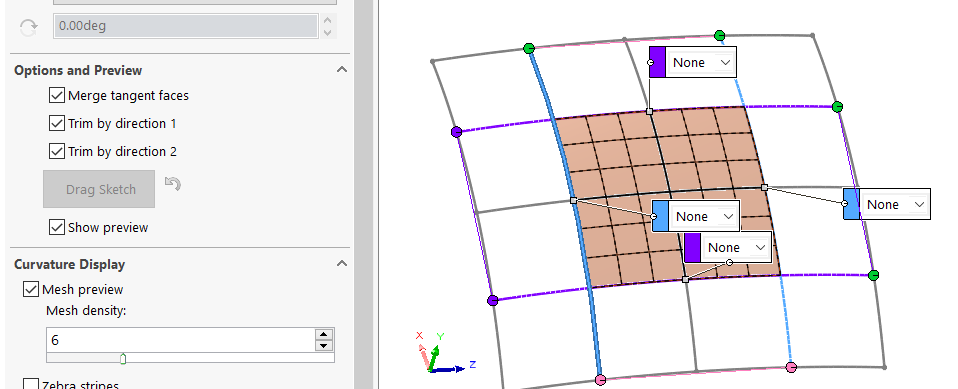The image size is (958, 389).
Task: Click the coordinate triad axis icon
Action: tap(440, 353)
